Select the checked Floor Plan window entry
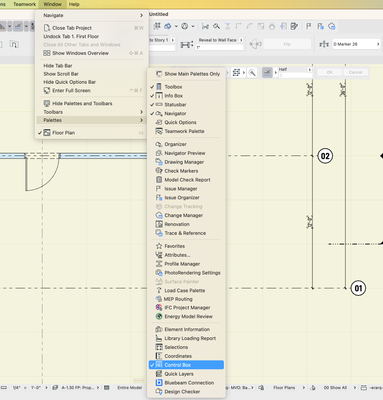The width and height of the screenshot is (383, 400). click(x=92, y=133)
